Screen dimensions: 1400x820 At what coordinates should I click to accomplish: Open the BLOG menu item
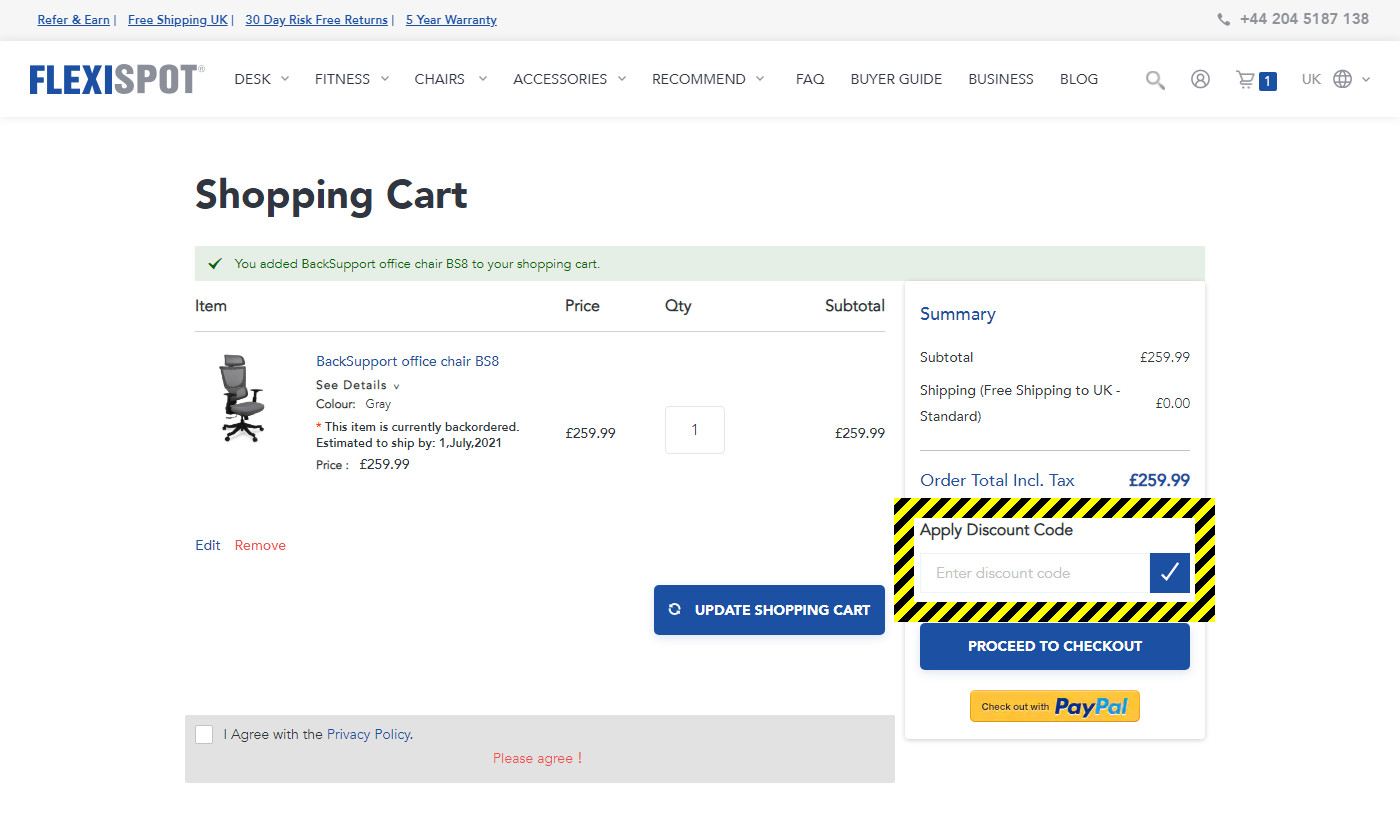tap(1079, 79)
